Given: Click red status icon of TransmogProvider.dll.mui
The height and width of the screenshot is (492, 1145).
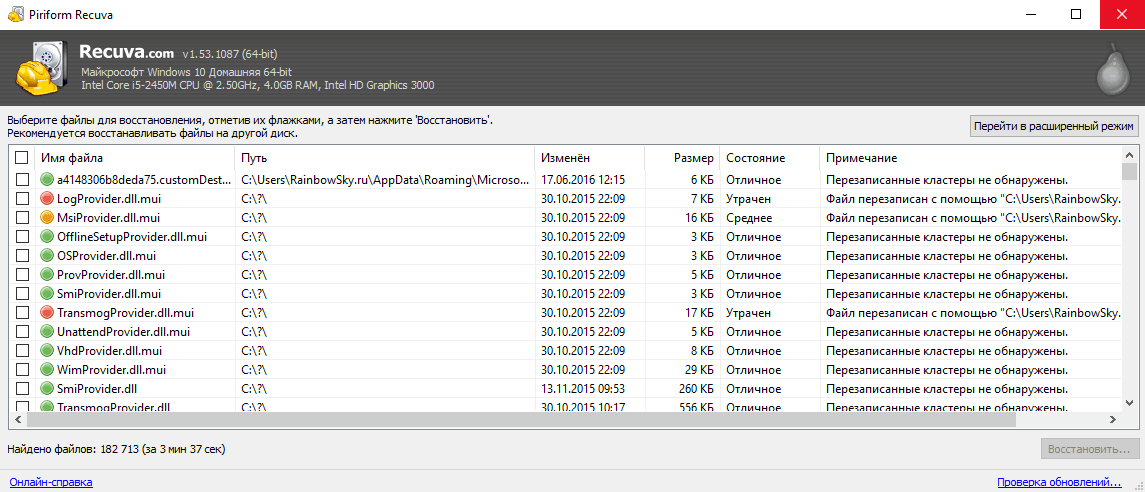Looking at the screenshot, I should [47, 313].
